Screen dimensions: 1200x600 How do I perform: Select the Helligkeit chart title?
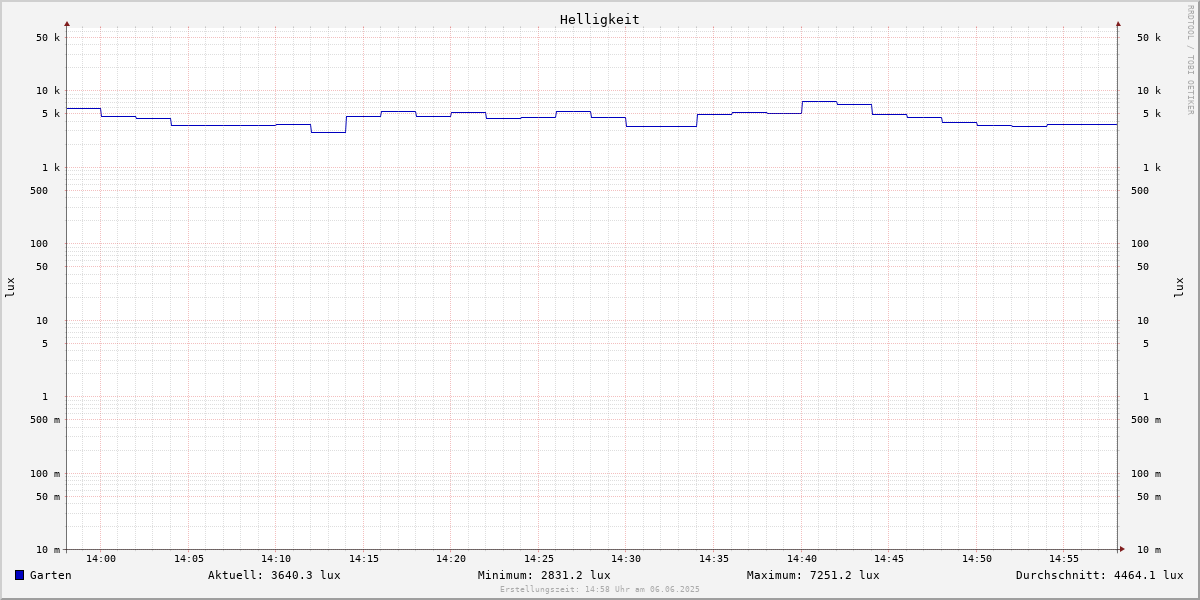click(x=600, y=19)
